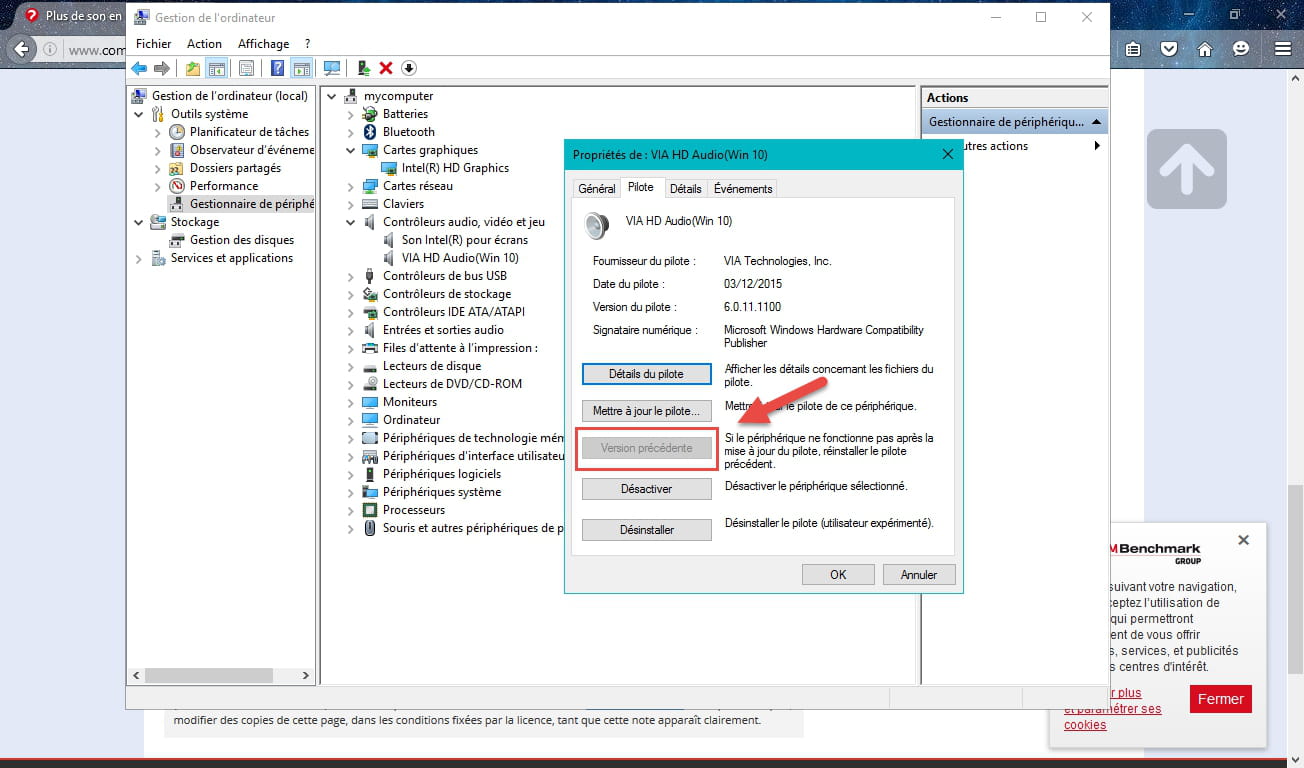The width and height of the screenshot is (1304, 768).
Task: Collapse Contrôleurs audio, vidéo et jeu category
Action: click(x=350, y=222)
